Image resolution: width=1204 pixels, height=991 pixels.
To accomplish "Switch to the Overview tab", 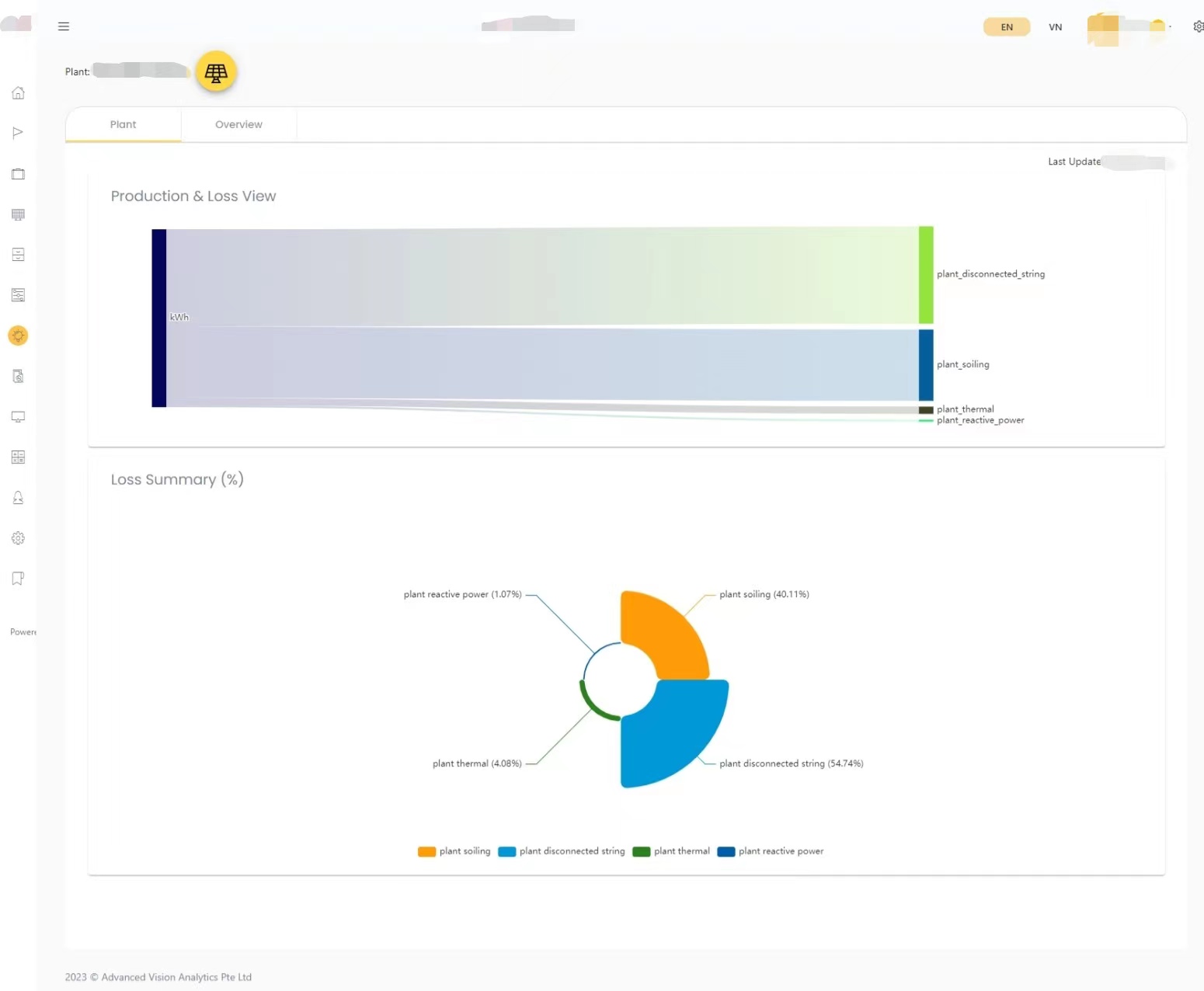I will [238, 124].
